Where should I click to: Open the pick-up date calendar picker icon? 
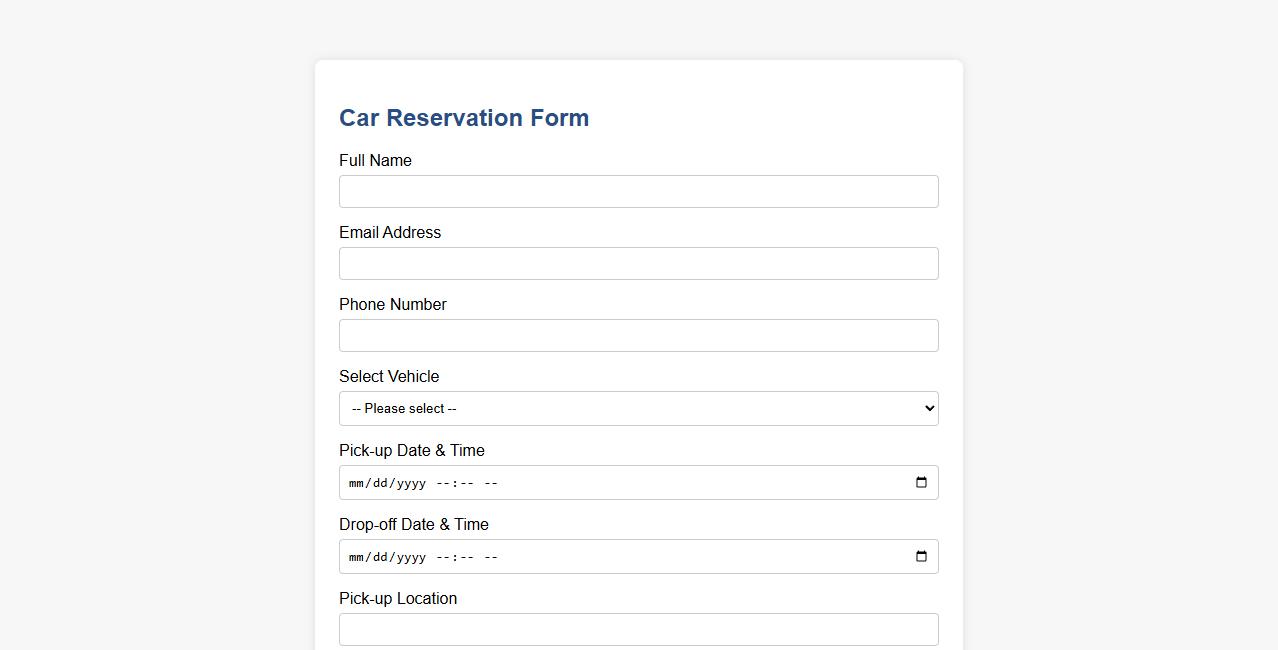(x=920, y=482)
